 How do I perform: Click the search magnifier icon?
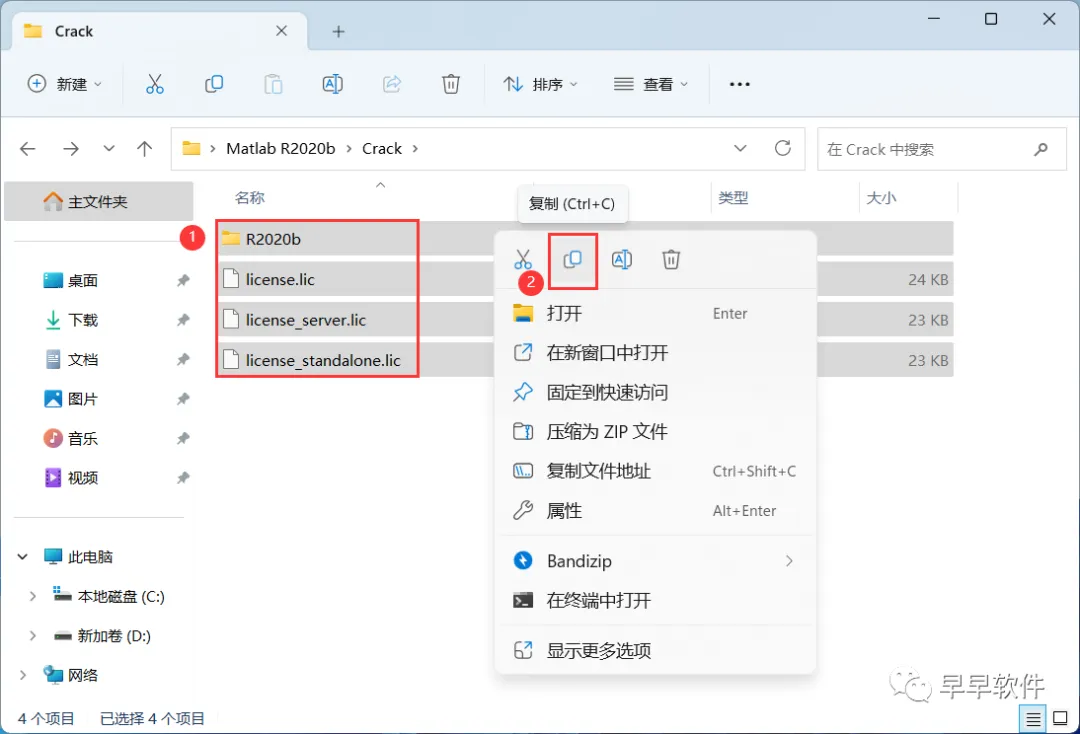tap(1041, 149)
